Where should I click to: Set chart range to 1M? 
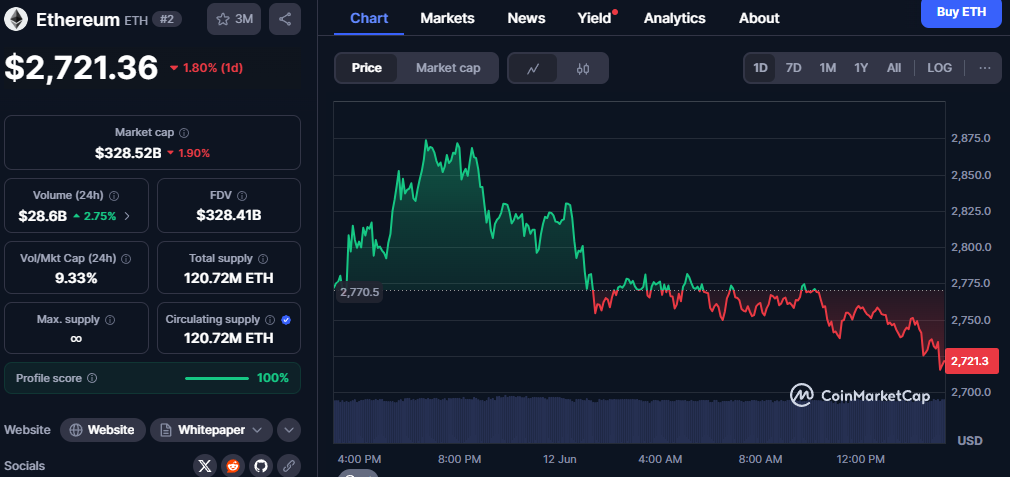[x=828, y=68]
